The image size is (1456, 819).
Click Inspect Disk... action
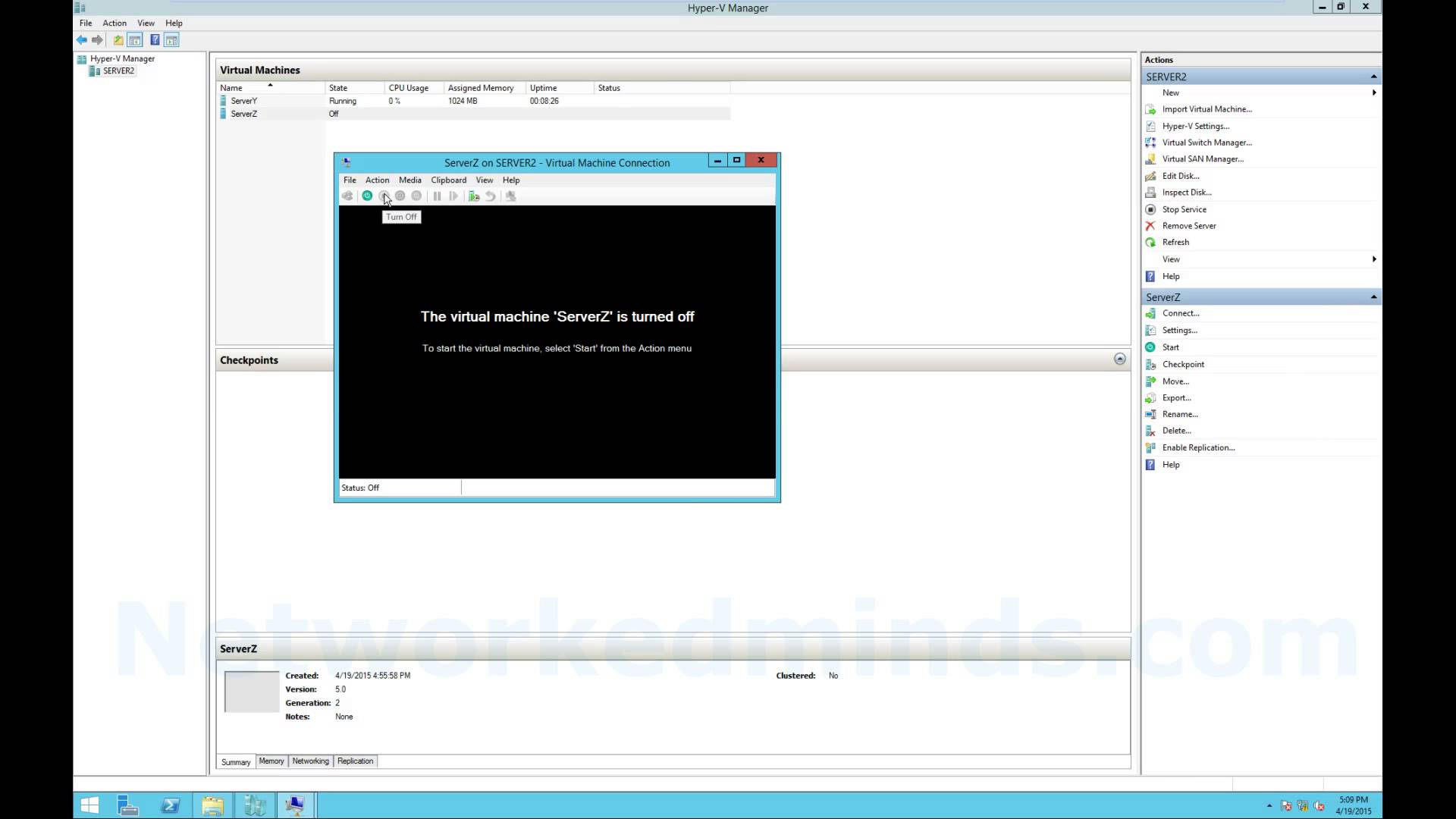(1187, 193)
